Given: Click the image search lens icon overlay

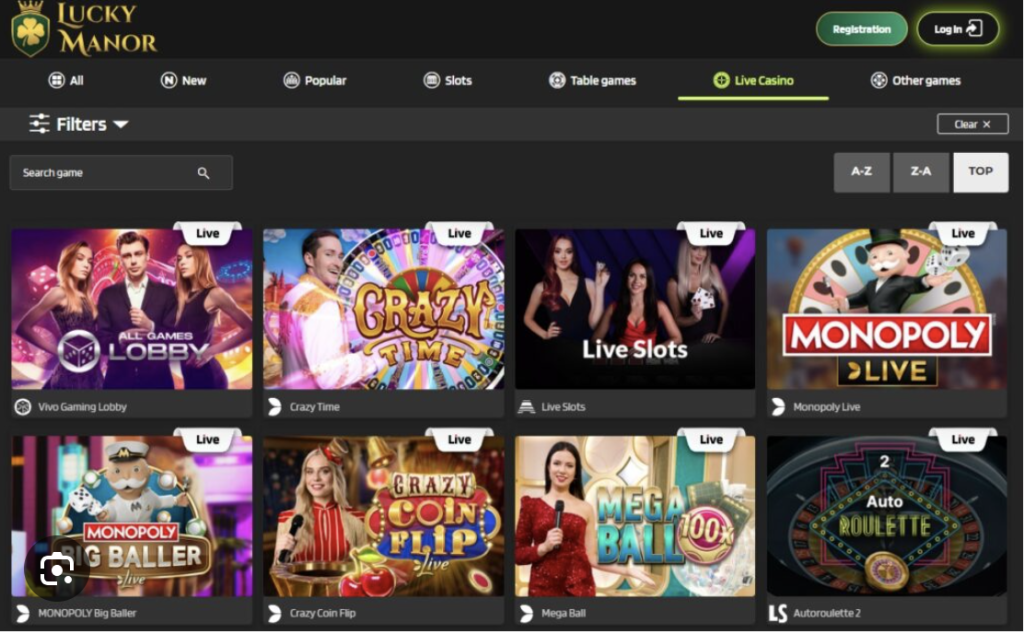Looking at the screenshot, I should (57, 570).
